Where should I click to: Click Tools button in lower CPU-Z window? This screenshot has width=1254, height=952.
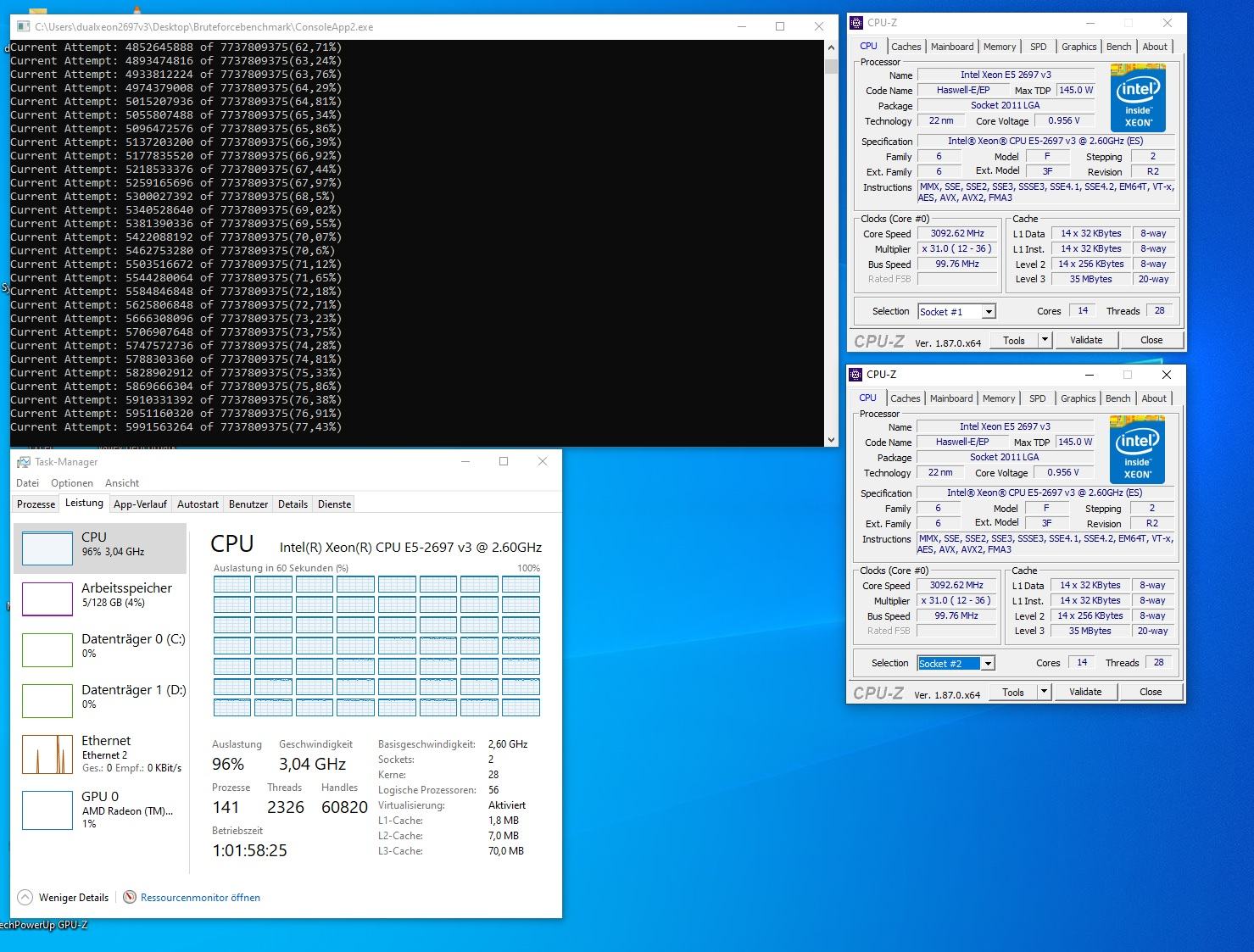click(1013, 692)
